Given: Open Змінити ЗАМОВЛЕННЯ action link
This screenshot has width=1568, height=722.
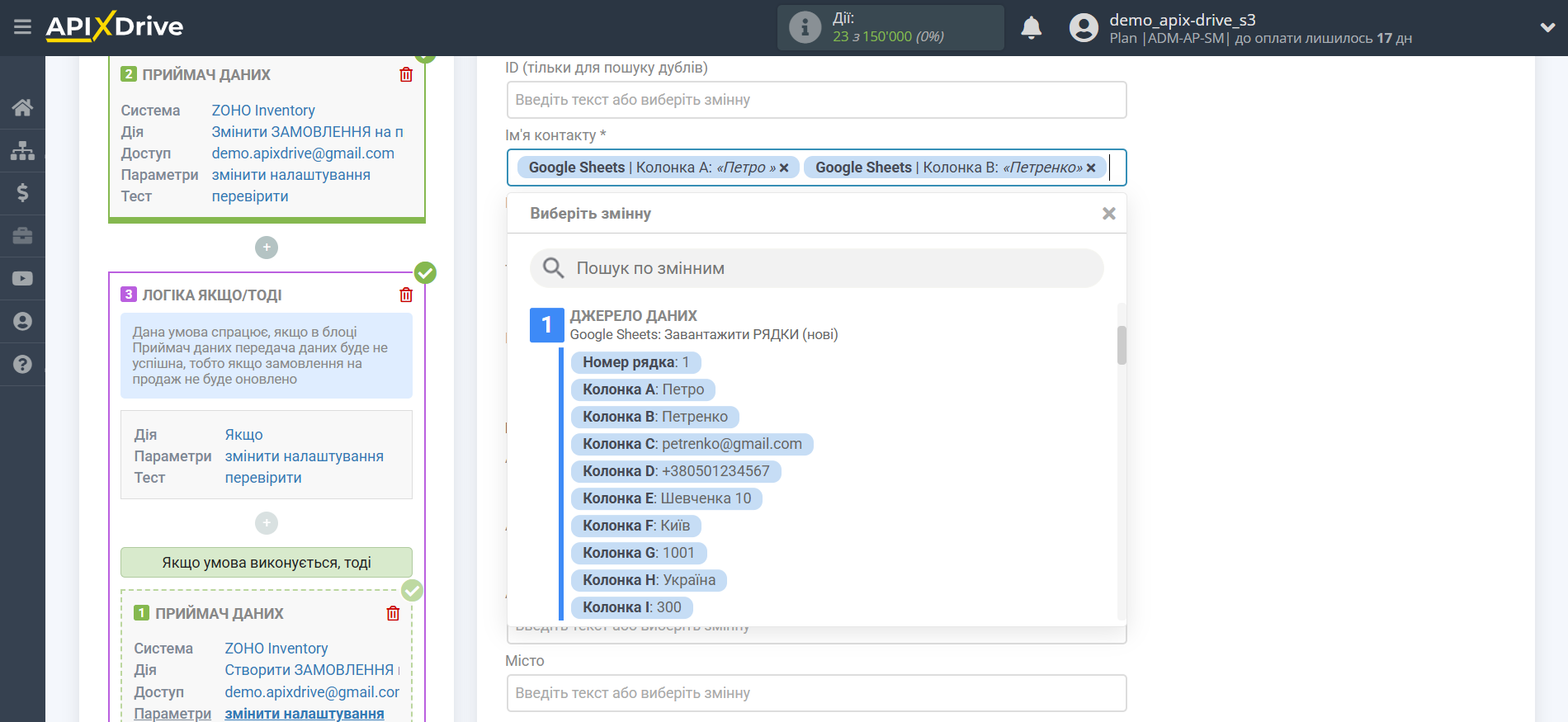Looking at the screenshot, I should [x=307, y=132].
